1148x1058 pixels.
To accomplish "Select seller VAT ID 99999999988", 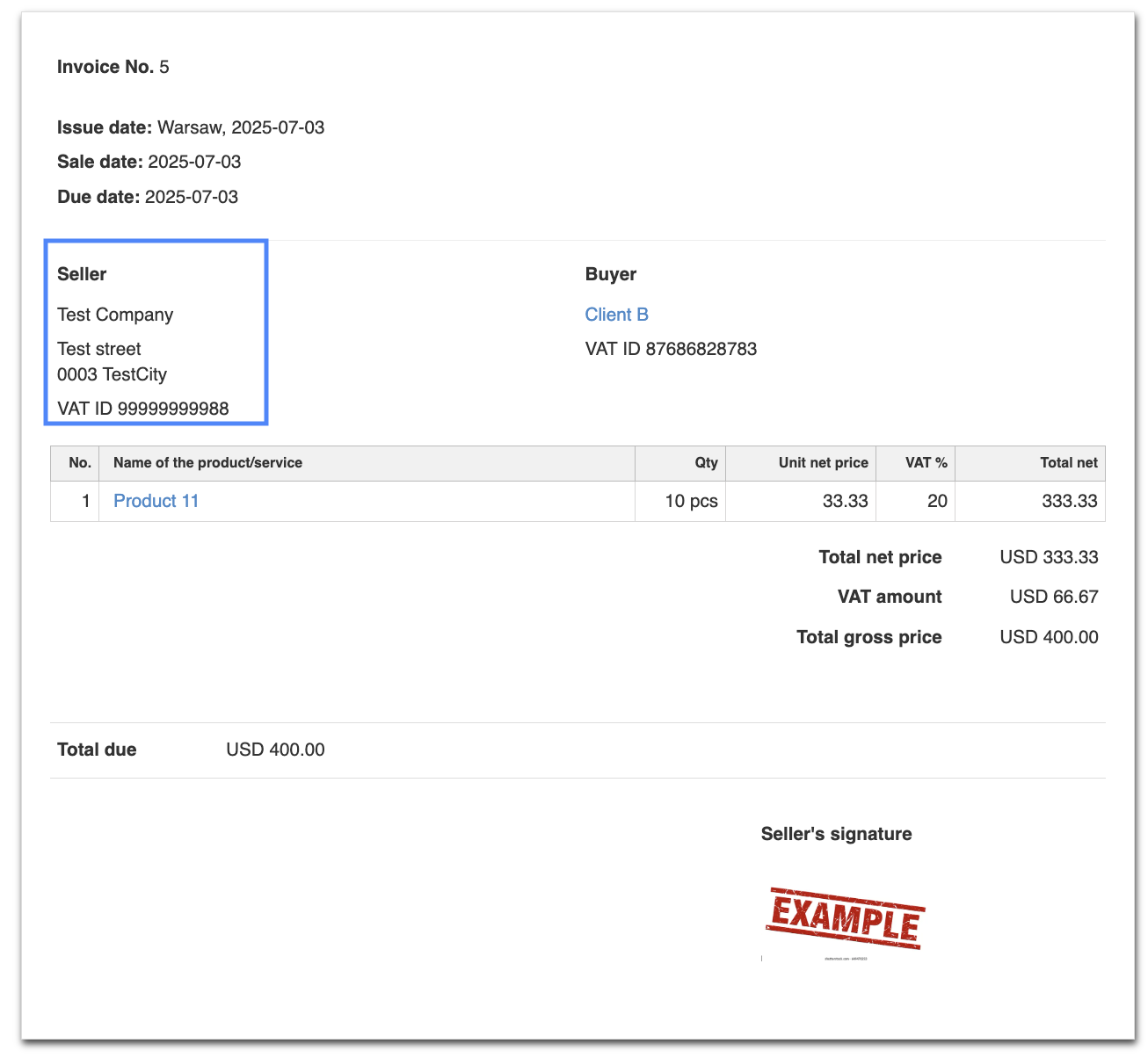I will (143, 409).
